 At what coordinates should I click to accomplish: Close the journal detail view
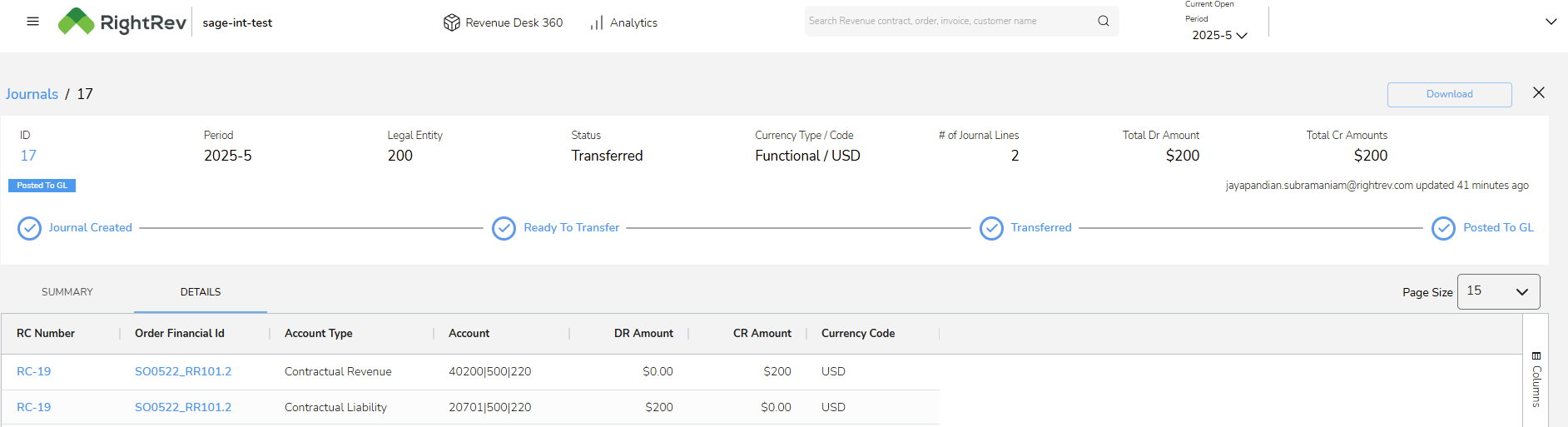[1538, 93]
